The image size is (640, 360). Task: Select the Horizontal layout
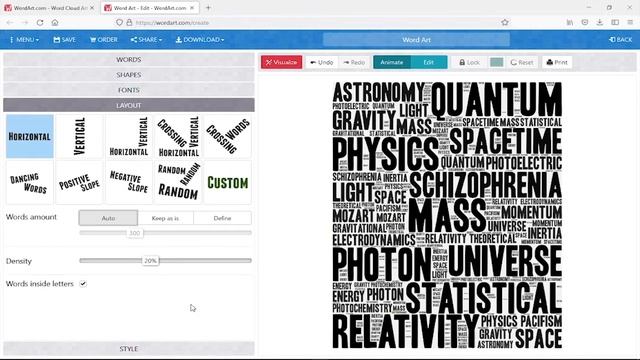pos(30,136)
